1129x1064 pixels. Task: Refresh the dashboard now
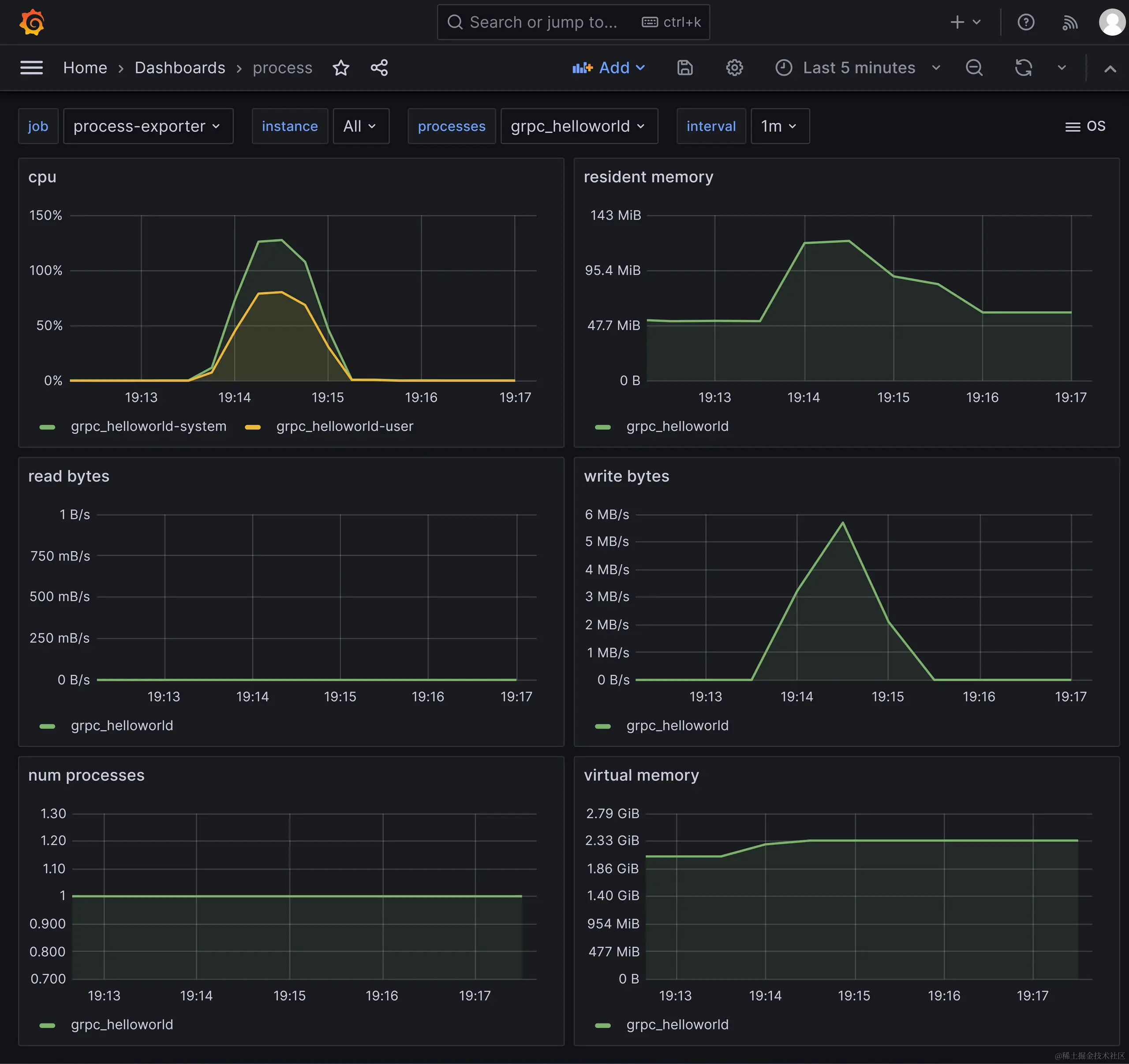(x=1023, y=67)
